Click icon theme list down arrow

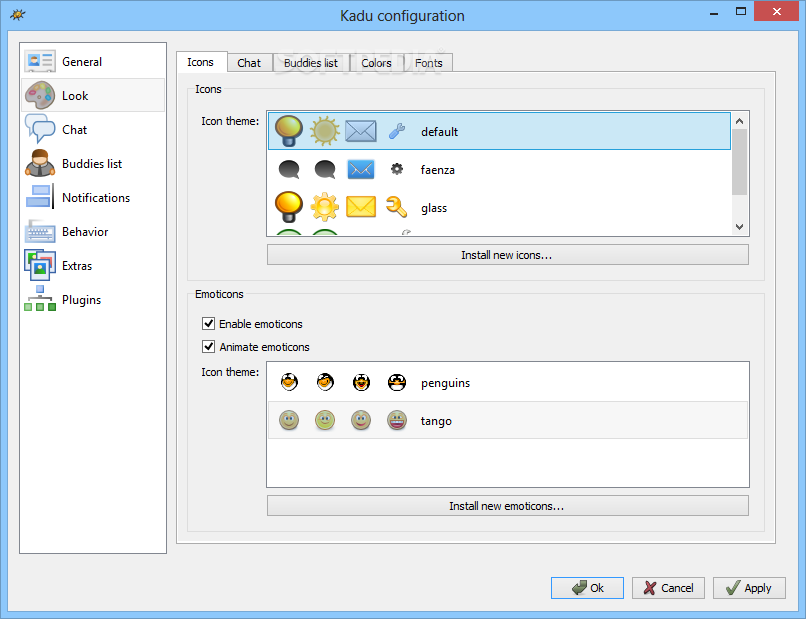740,227
